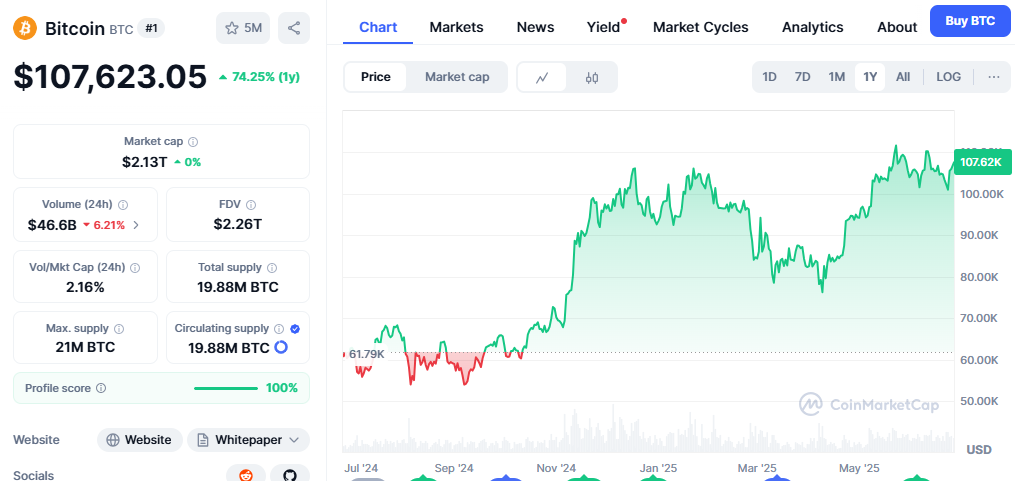Open the Reddit social link icon

(246, 476)
